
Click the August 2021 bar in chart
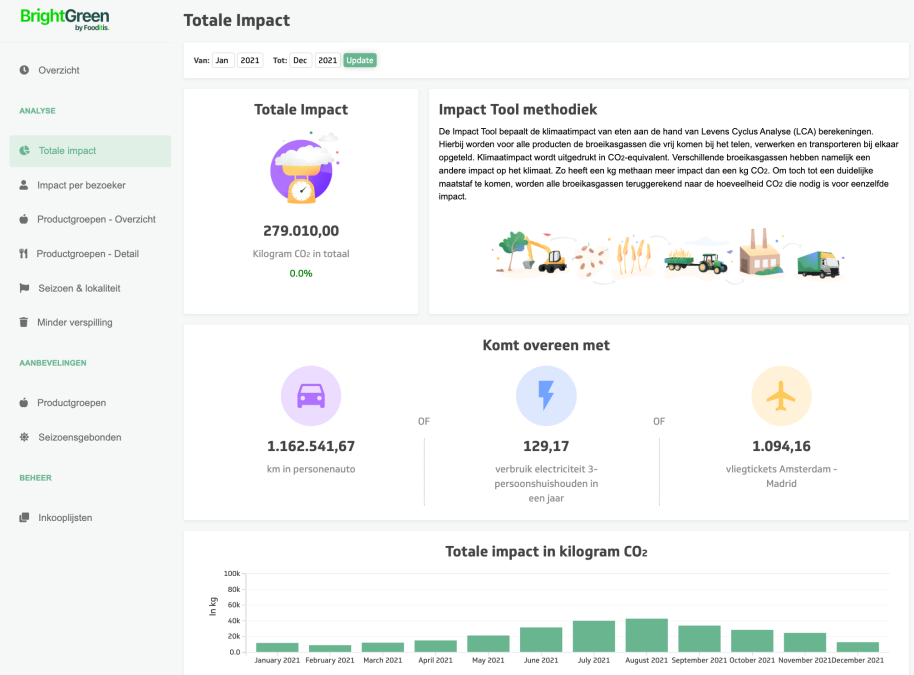(646, 635)
